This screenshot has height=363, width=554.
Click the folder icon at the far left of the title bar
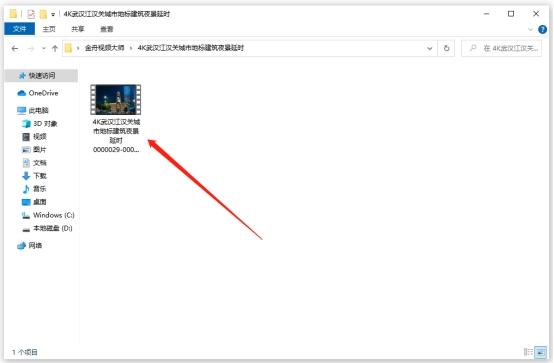[x=13, y=14]
